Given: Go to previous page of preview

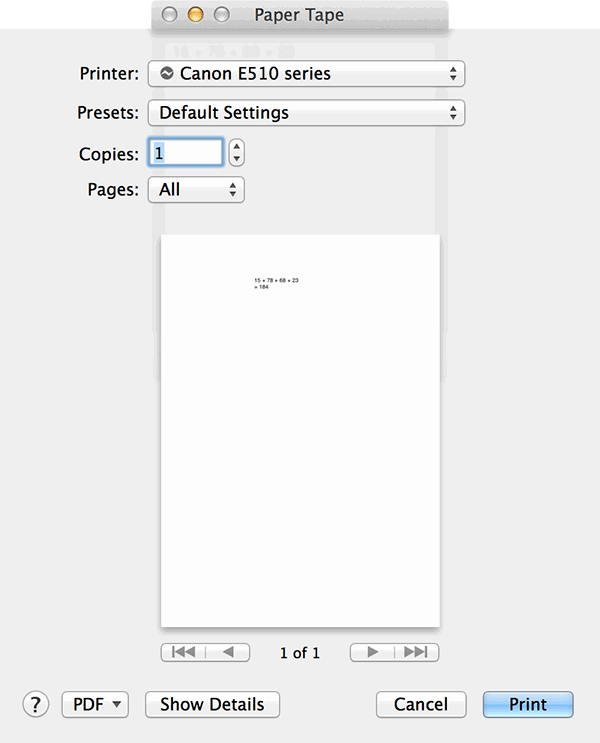Looking at the screenshot, I should [x=228, y=652].
